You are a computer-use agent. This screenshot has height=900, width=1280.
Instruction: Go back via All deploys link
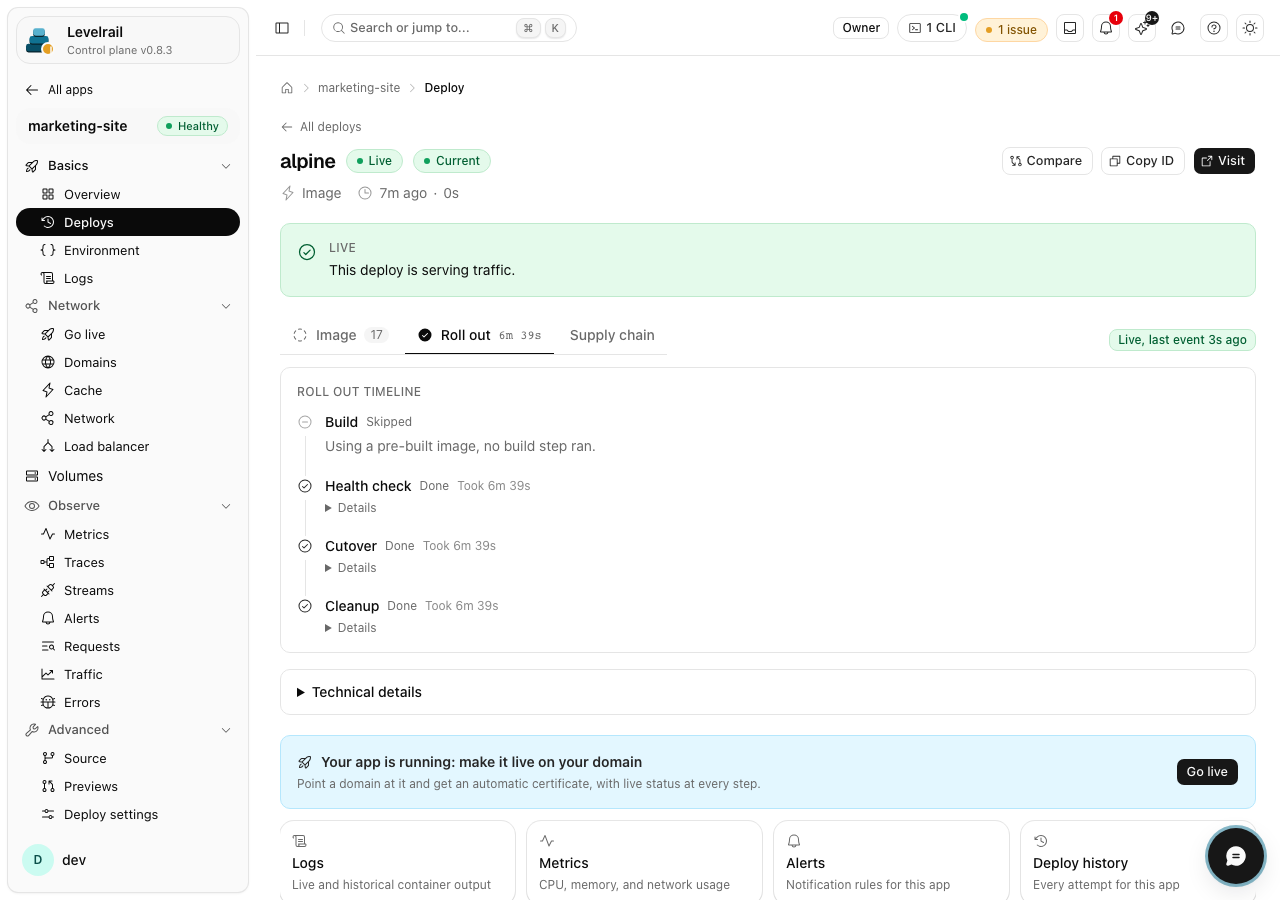[x=321, y=127]
